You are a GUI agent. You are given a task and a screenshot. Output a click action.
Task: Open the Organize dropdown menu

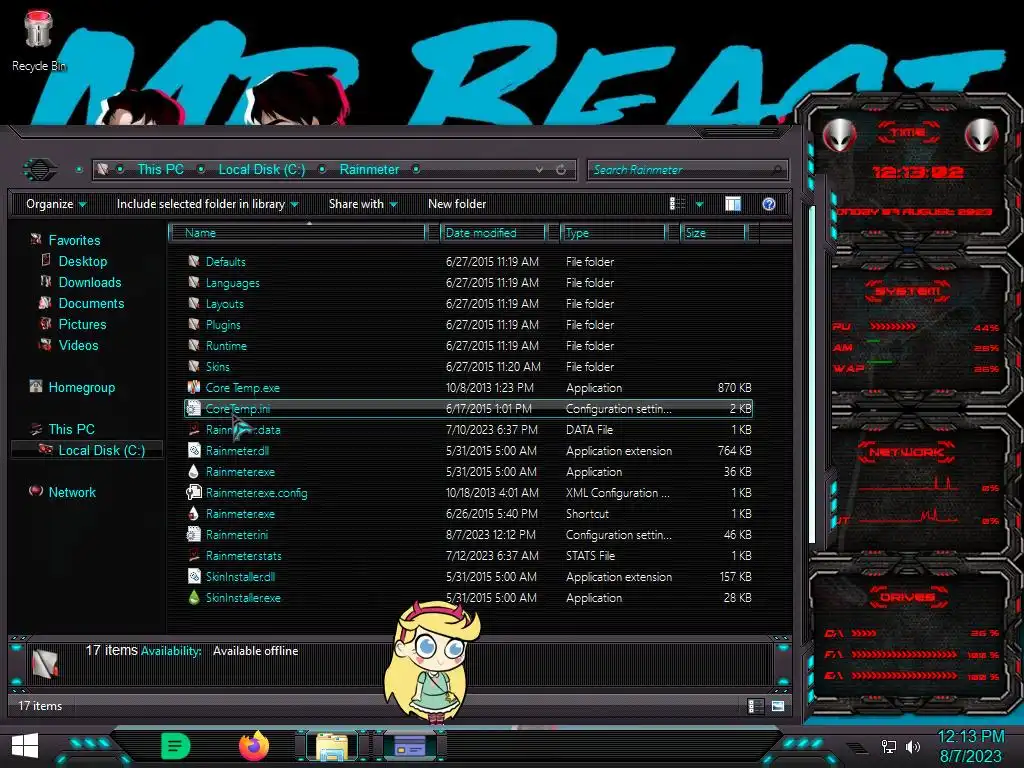point(56,204)
